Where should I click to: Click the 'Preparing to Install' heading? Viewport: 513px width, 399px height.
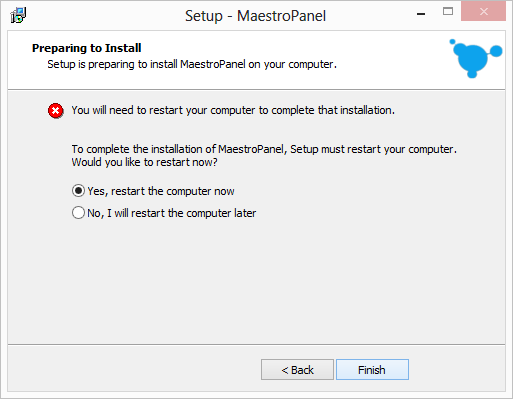point(87,48)
